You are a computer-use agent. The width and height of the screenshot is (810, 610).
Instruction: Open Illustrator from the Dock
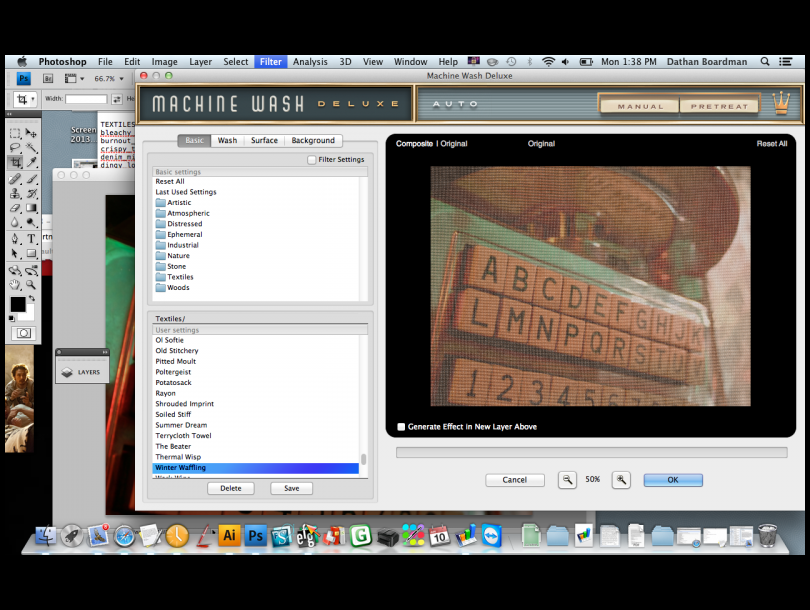coord(229,536)
